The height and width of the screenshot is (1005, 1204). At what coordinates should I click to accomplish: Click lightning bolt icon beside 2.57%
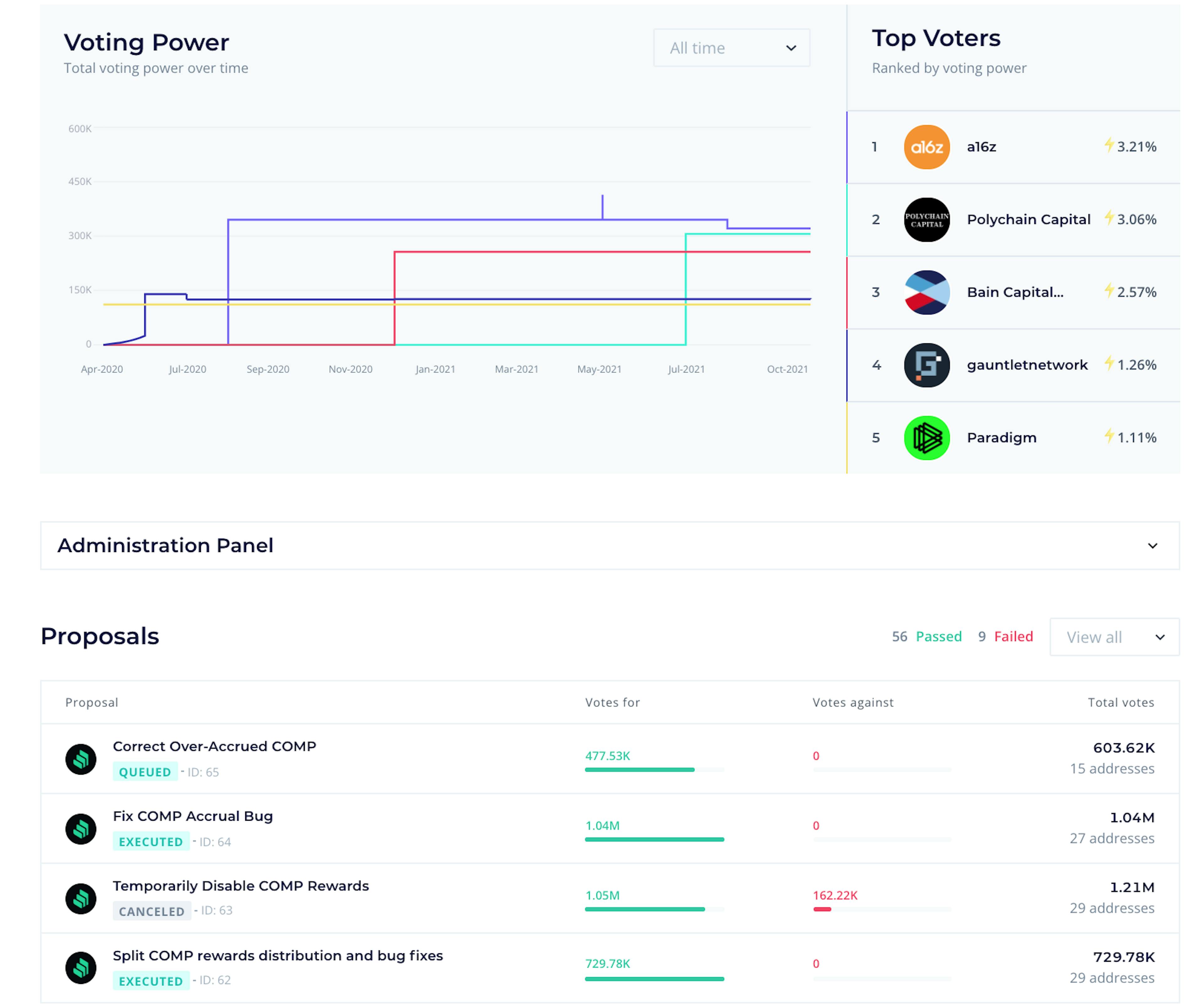tap(1109, 291)
